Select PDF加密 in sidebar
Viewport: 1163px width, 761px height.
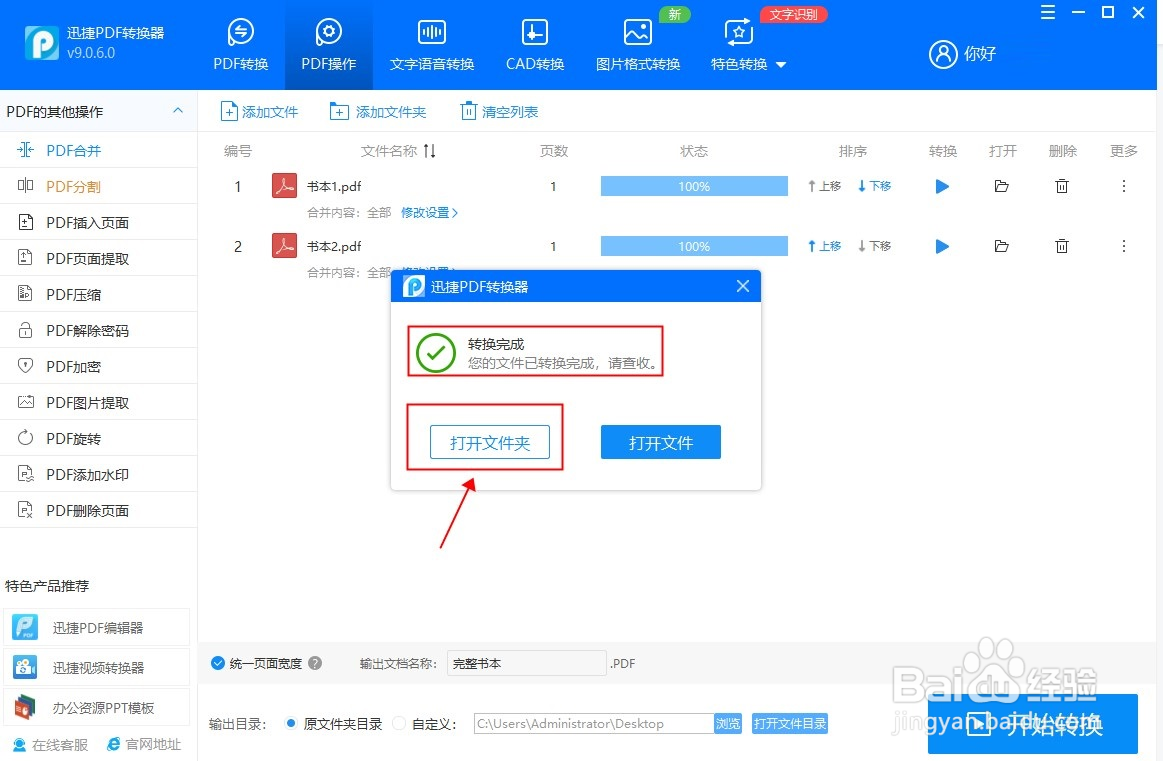pos(99,366)
